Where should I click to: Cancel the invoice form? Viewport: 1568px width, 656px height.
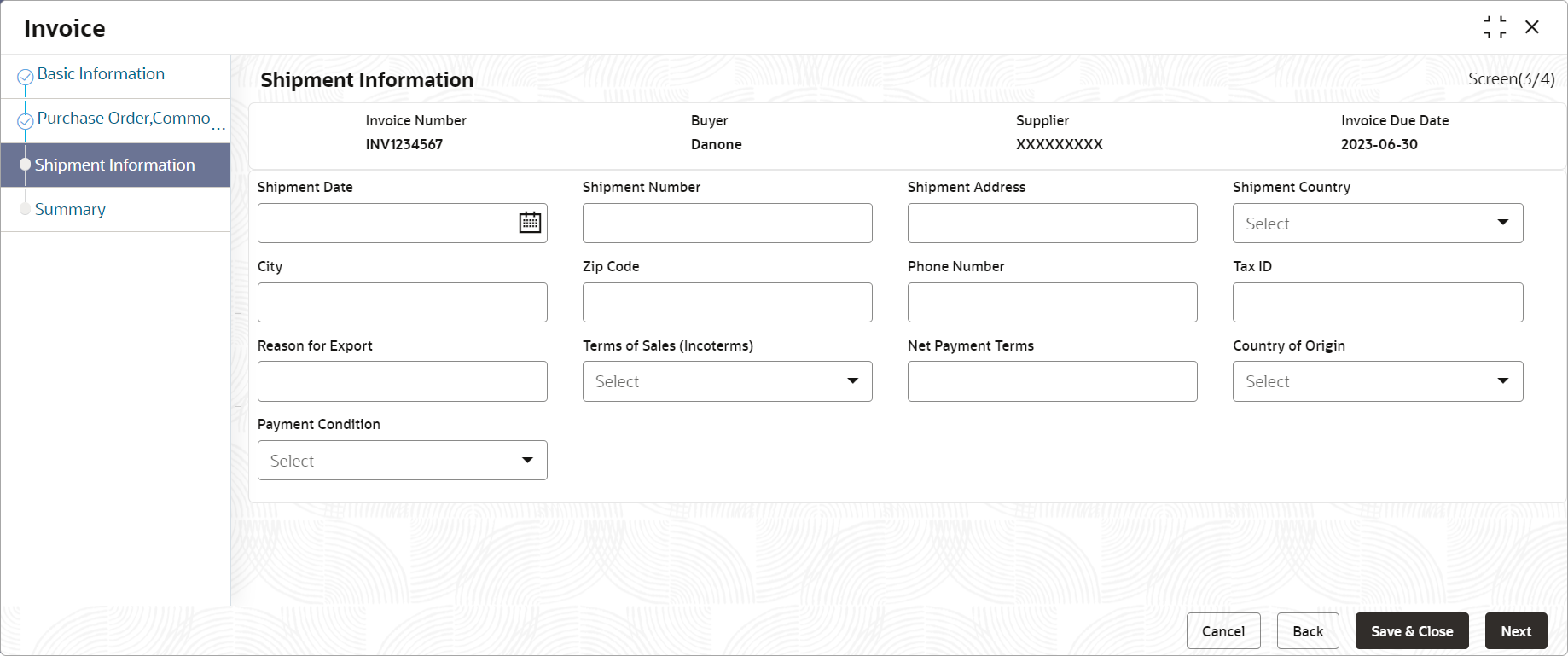1222,631
